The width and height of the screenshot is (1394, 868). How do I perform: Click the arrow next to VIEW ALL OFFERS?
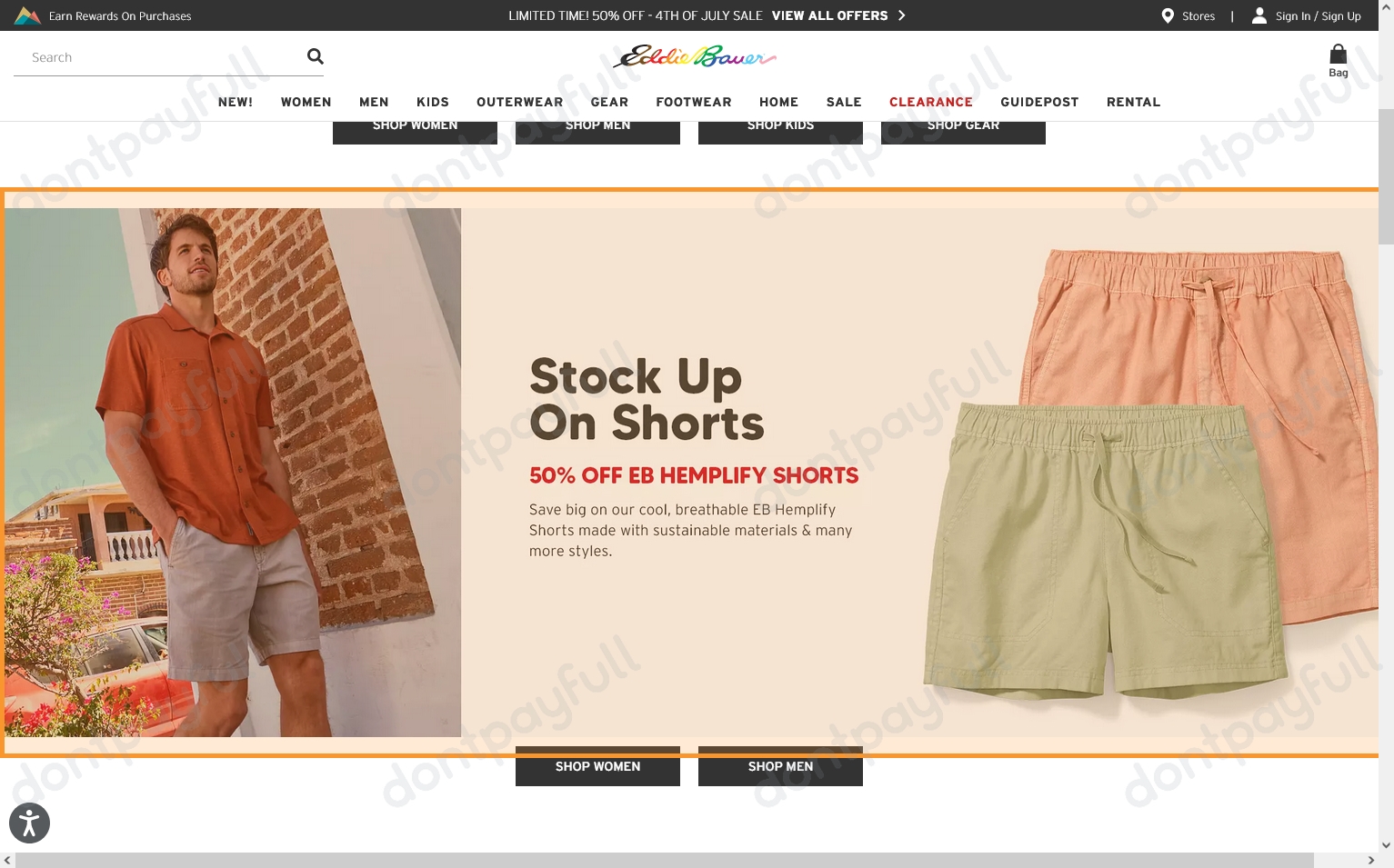[901, 15]
